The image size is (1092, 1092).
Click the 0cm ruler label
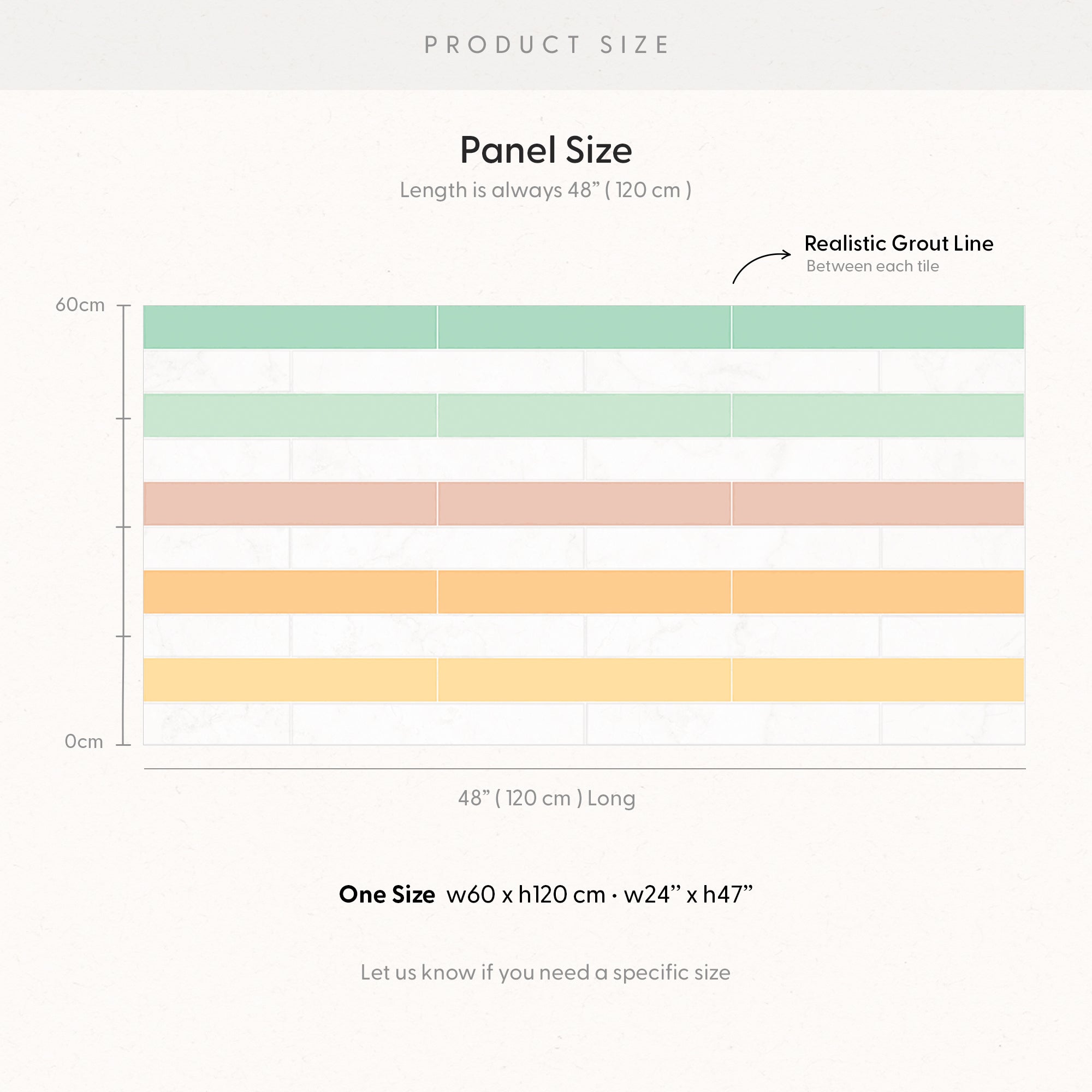click(x=84, y=741)
